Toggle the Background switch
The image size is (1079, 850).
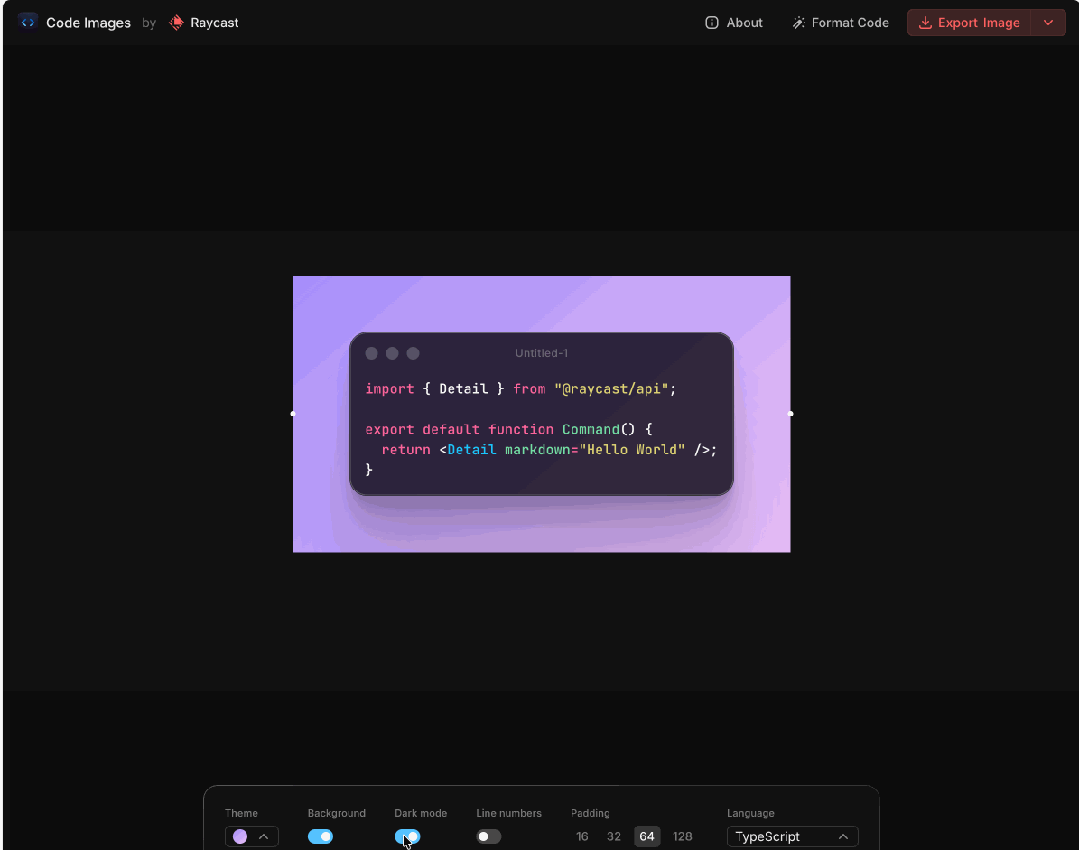[x=320, y=836]
